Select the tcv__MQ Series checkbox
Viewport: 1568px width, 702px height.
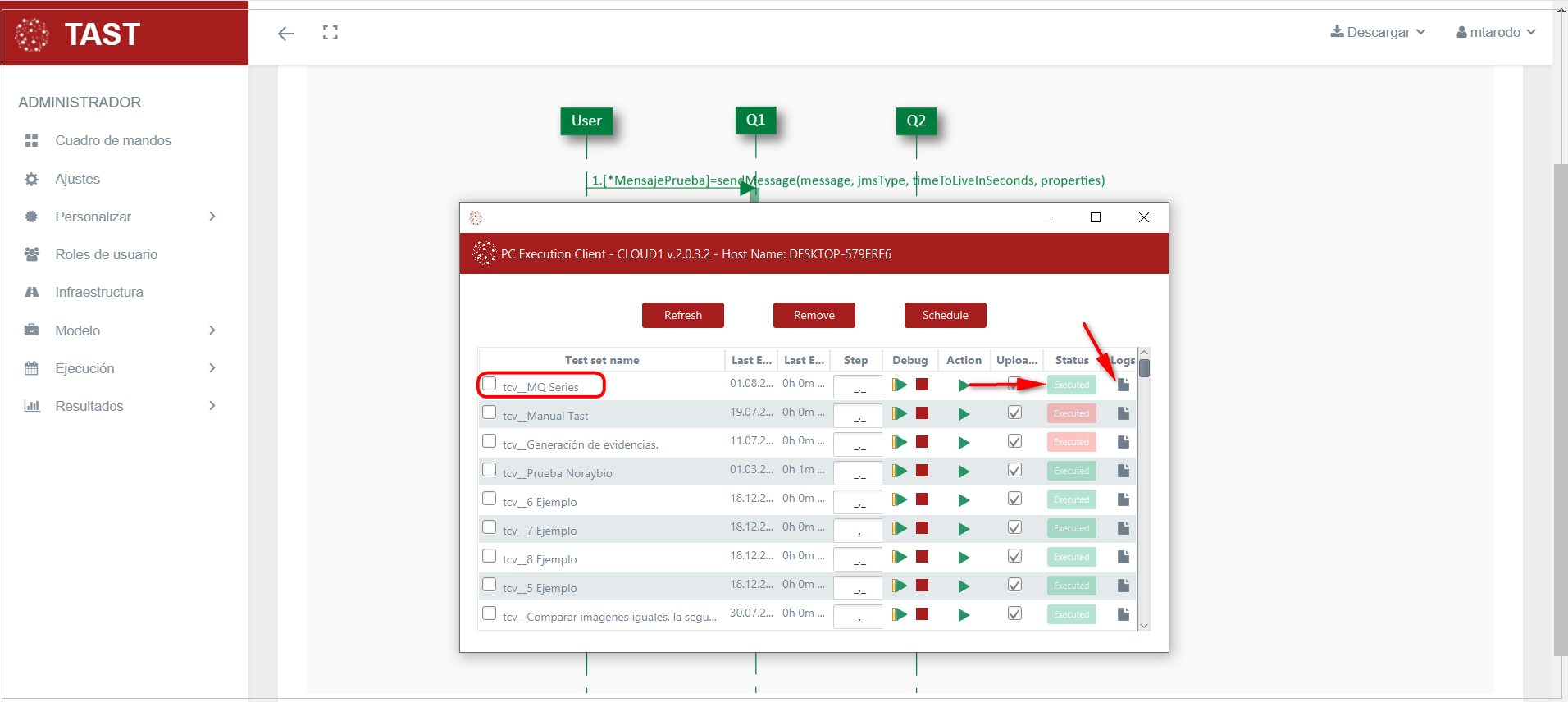[x=490, y=384]
